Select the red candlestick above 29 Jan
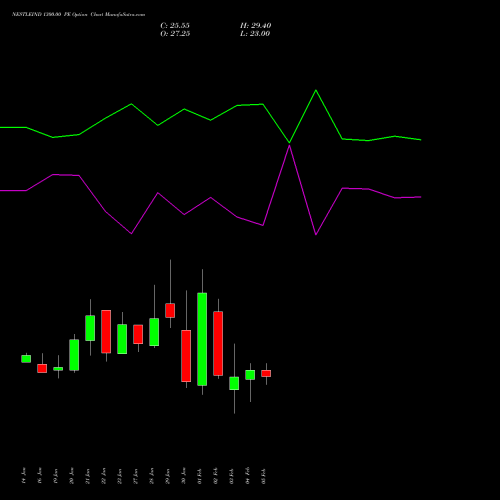The height and width of the screenshot is (500, 500). (x=170, y=310)
